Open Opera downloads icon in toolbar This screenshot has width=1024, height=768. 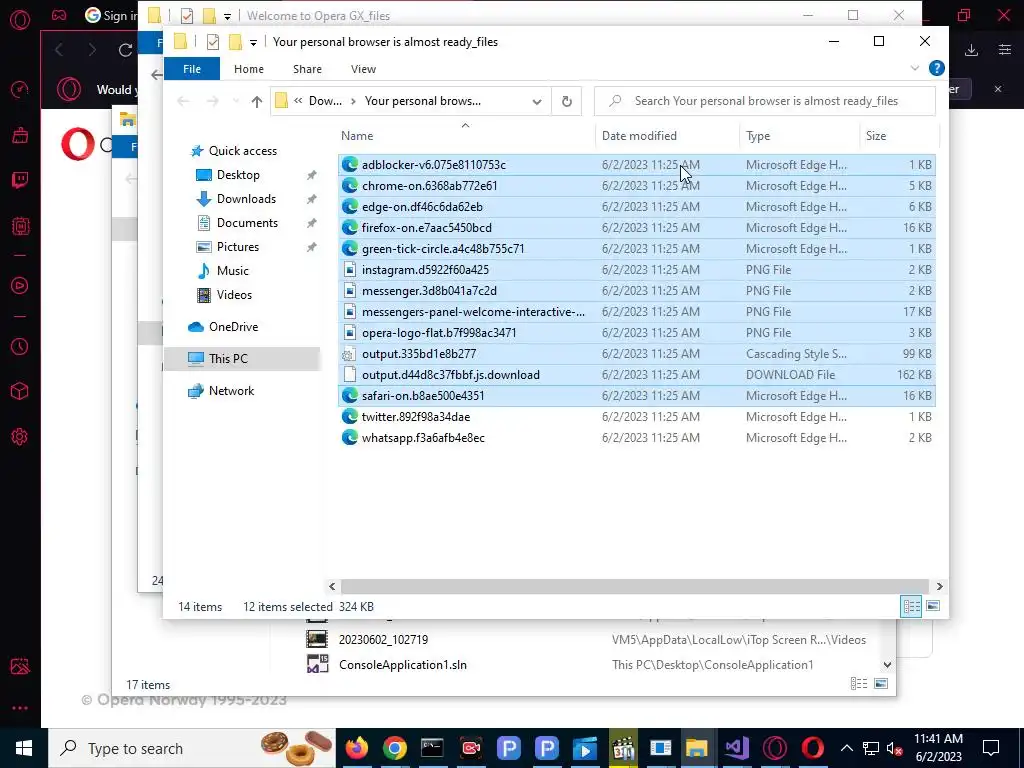971,50
